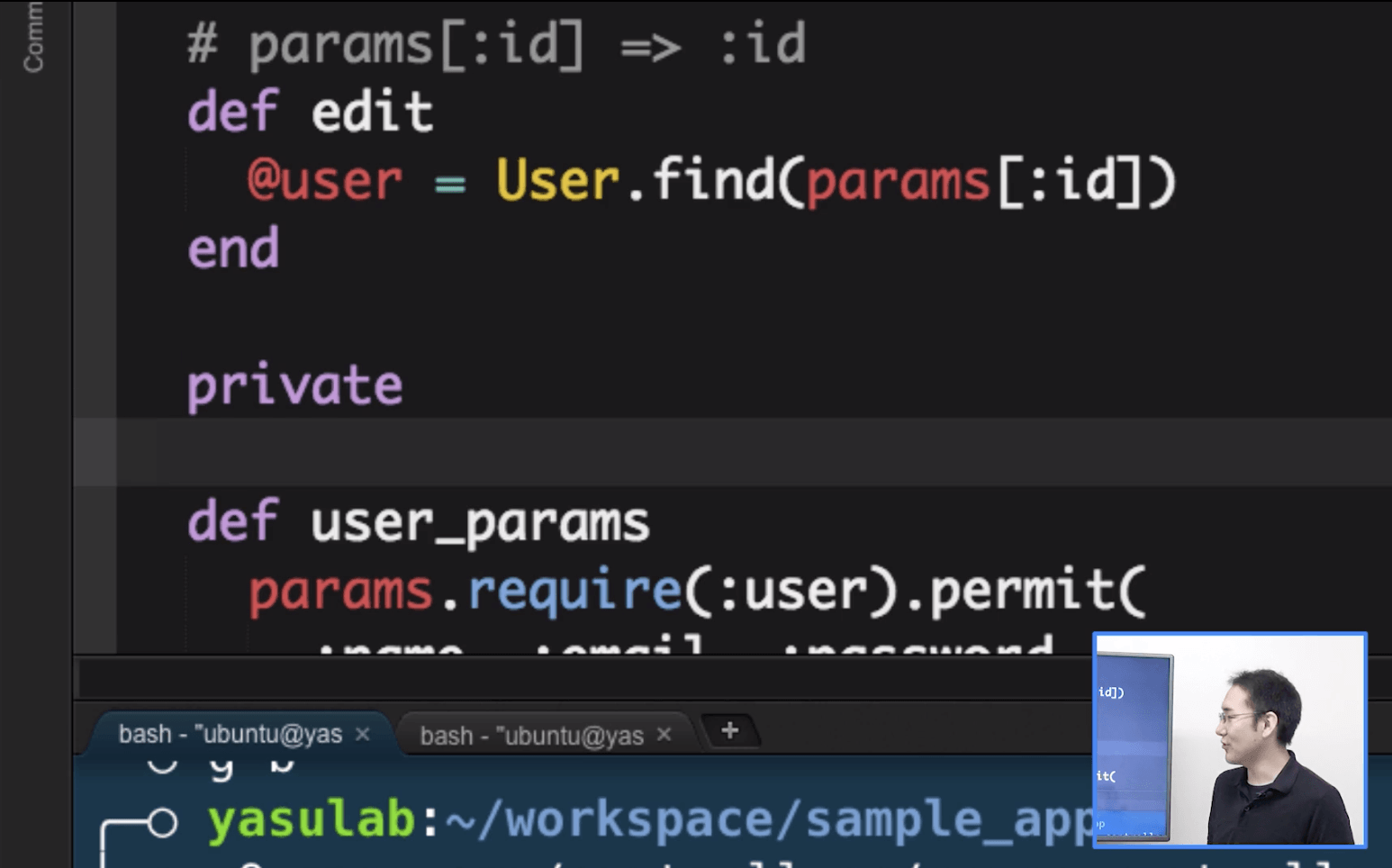This screenshot has height=868, width=1392.
Task: Open the Comm side panel tab
Action: [33, 37]
